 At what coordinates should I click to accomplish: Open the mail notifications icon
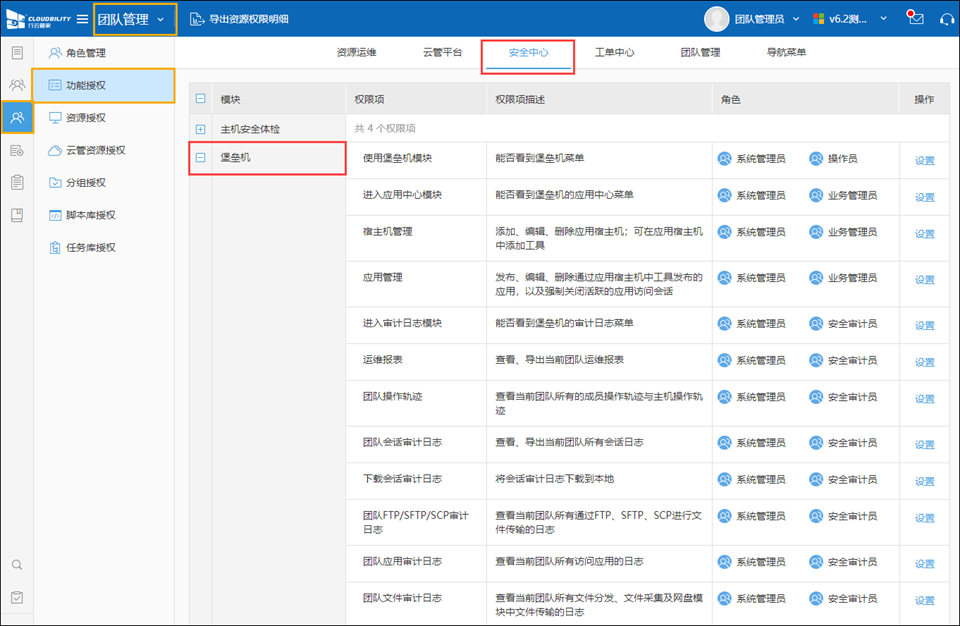pos(914,18)
